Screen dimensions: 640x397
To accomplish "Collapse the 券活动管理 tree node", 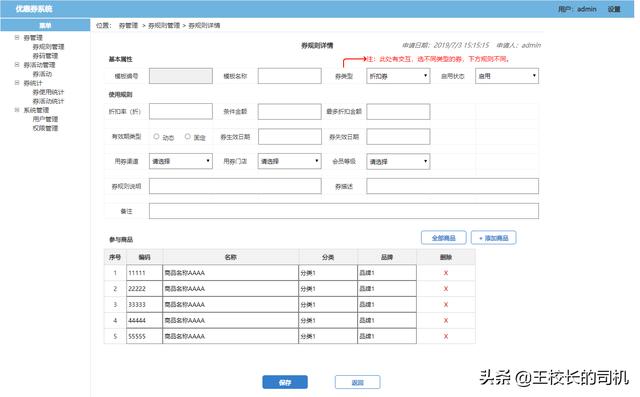I will (17, 64).
